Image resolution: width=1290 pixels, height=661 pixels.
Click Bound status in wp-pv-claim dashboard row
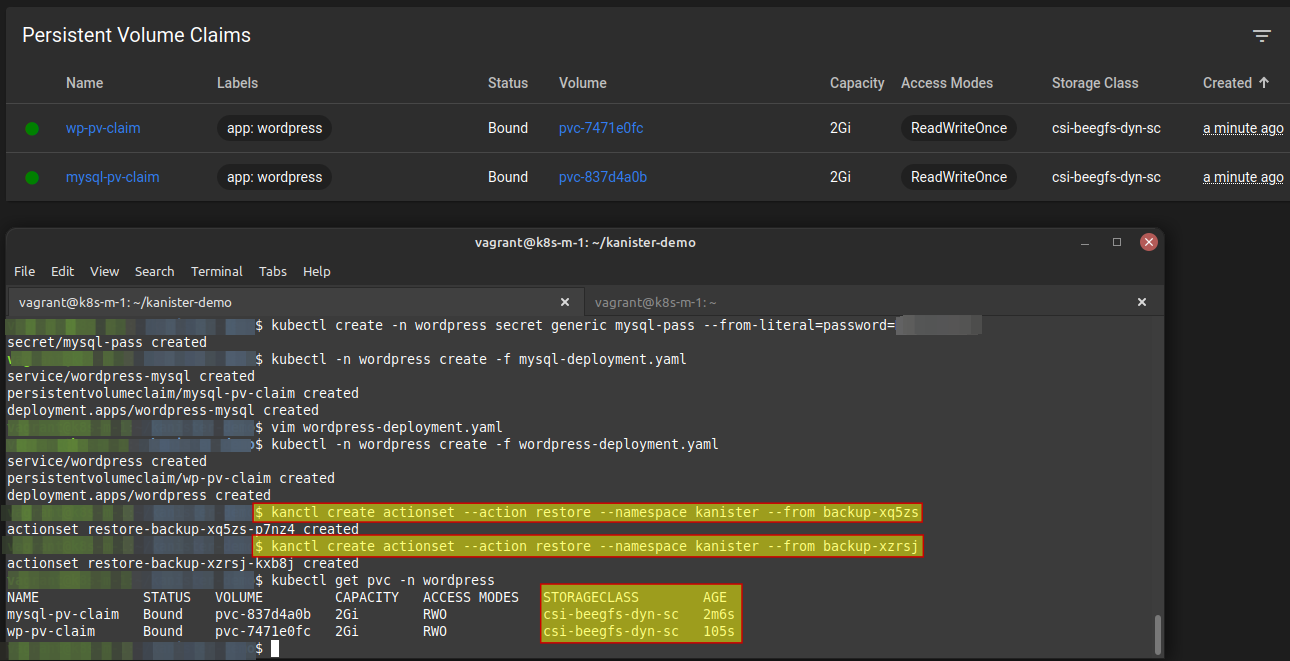(508, 128)
